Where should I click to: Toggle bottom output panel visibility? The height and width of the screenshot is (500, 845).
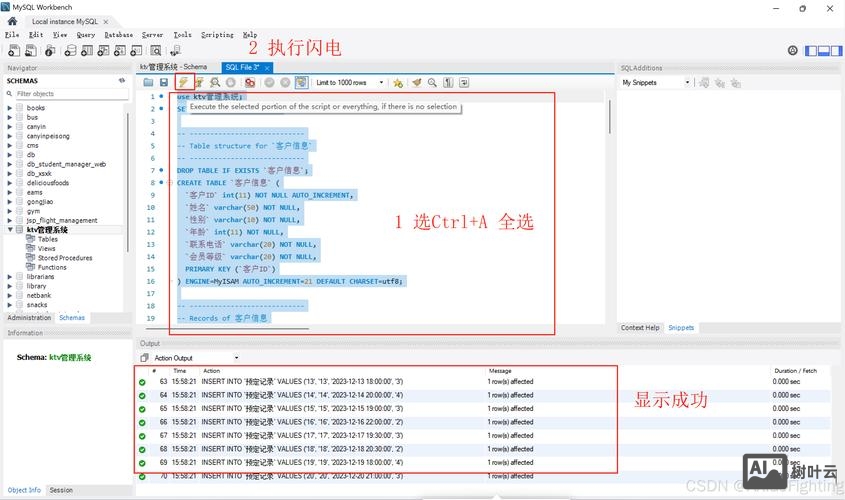tap(823, 51)
